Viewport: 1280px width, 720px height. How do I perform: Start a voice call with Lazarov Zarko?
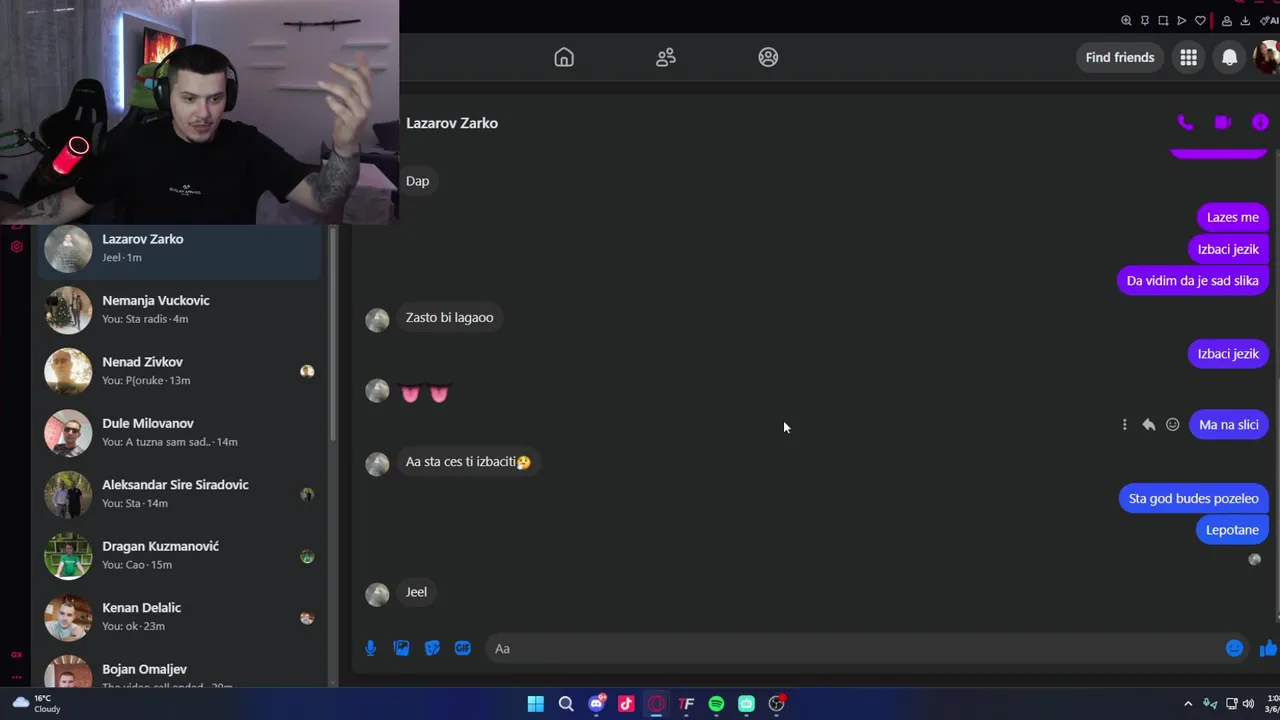click(x=1185, y=122)
